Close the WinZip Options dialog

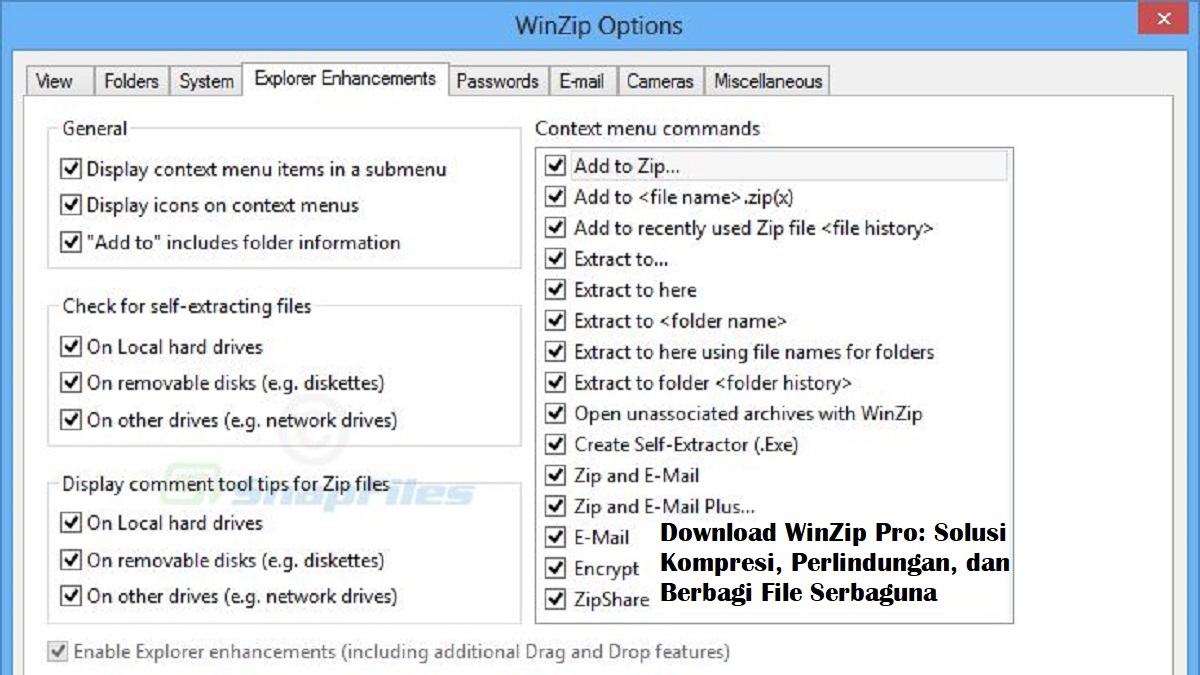(x=1163, y=18)
